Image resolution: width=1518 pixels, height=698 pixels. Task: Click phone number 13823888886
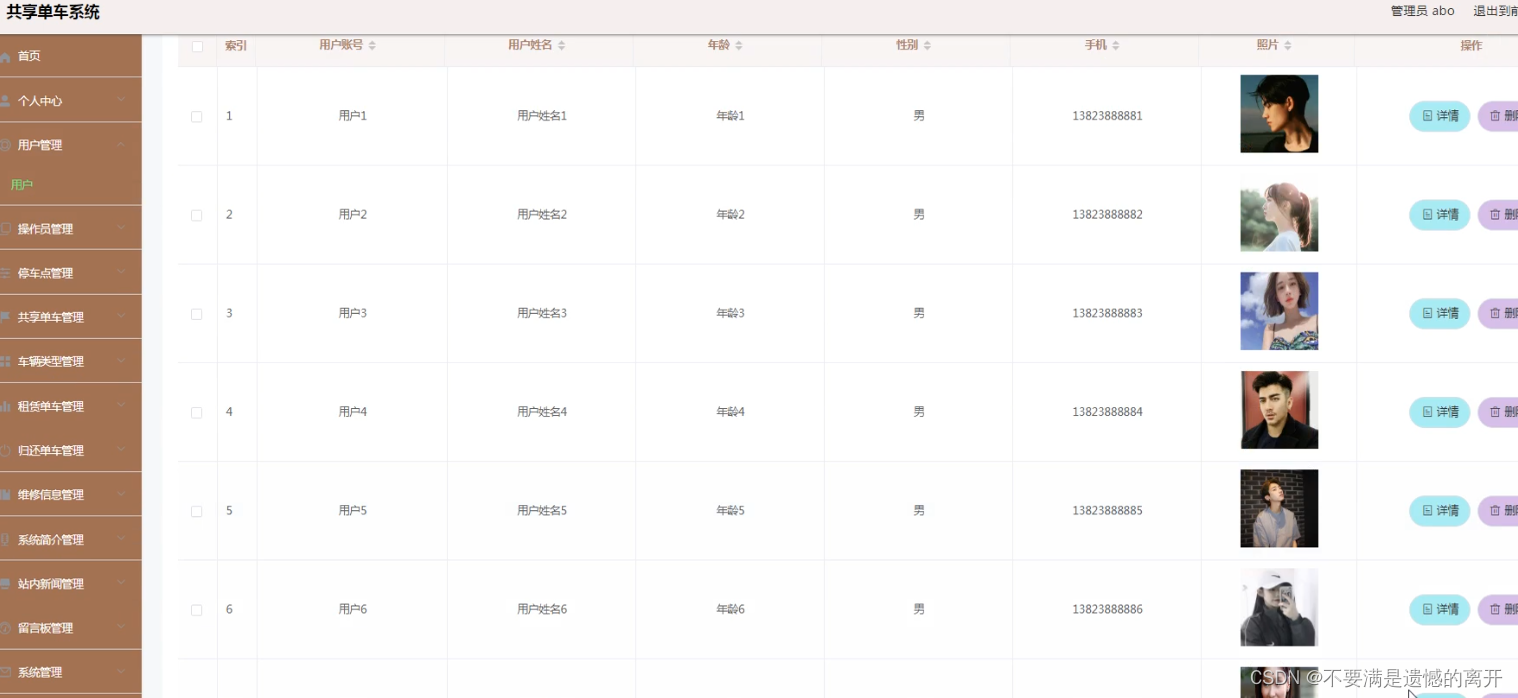[1107, 609]
